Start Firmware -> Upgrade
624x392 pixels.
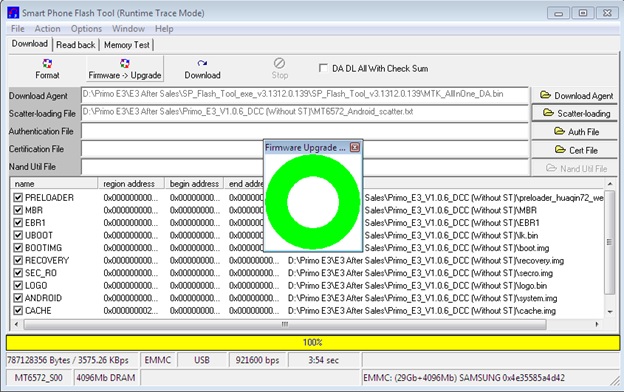[125, 69]
